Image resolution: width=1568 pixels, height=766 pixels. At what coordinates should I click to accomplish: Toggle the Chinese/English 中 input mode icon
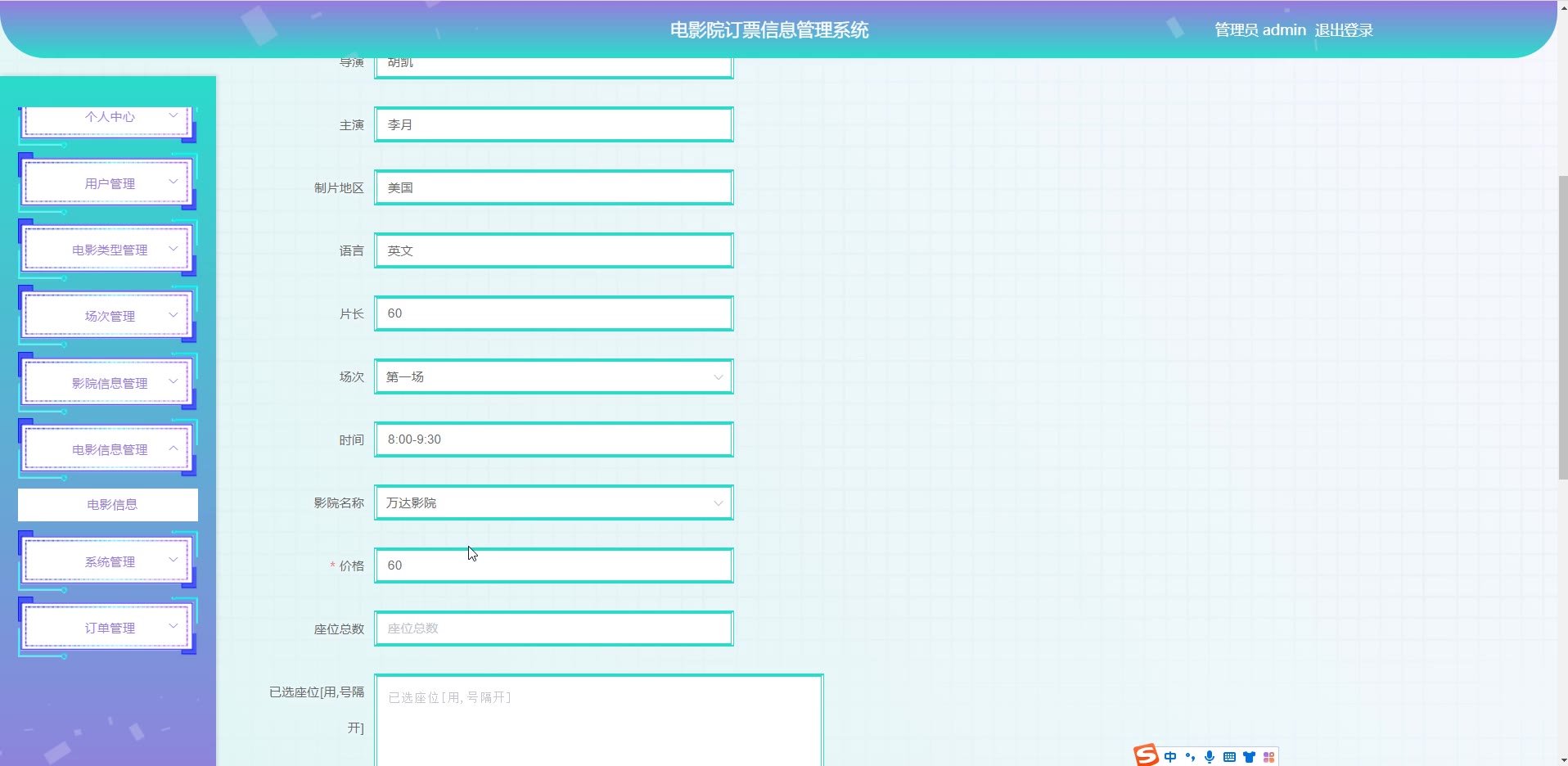(x=1170, y=757)
